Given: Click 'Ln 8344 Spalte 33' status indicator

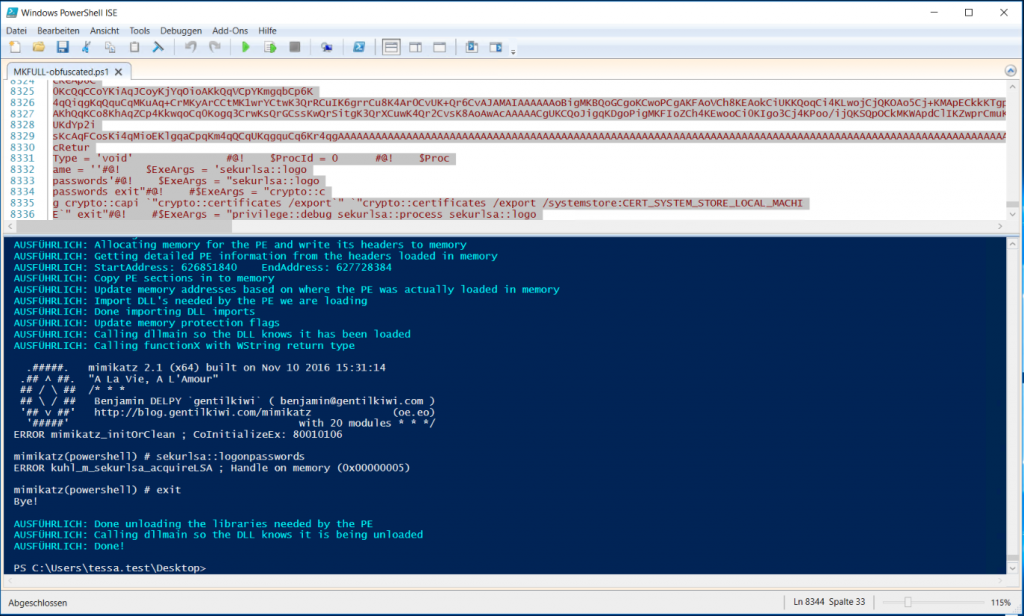Looking at the screenshot, I should click(x=829, y=602).
